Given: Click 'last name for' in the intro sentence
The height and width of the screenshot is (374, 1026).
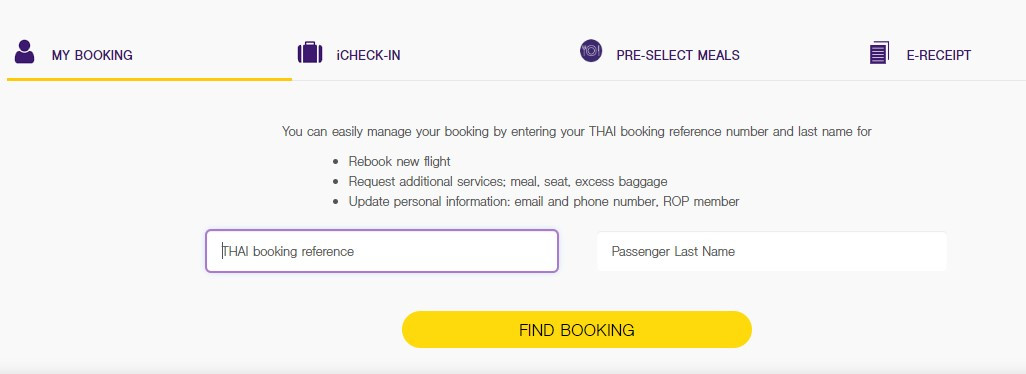Looking at the screenshot, I should point(835,131).
